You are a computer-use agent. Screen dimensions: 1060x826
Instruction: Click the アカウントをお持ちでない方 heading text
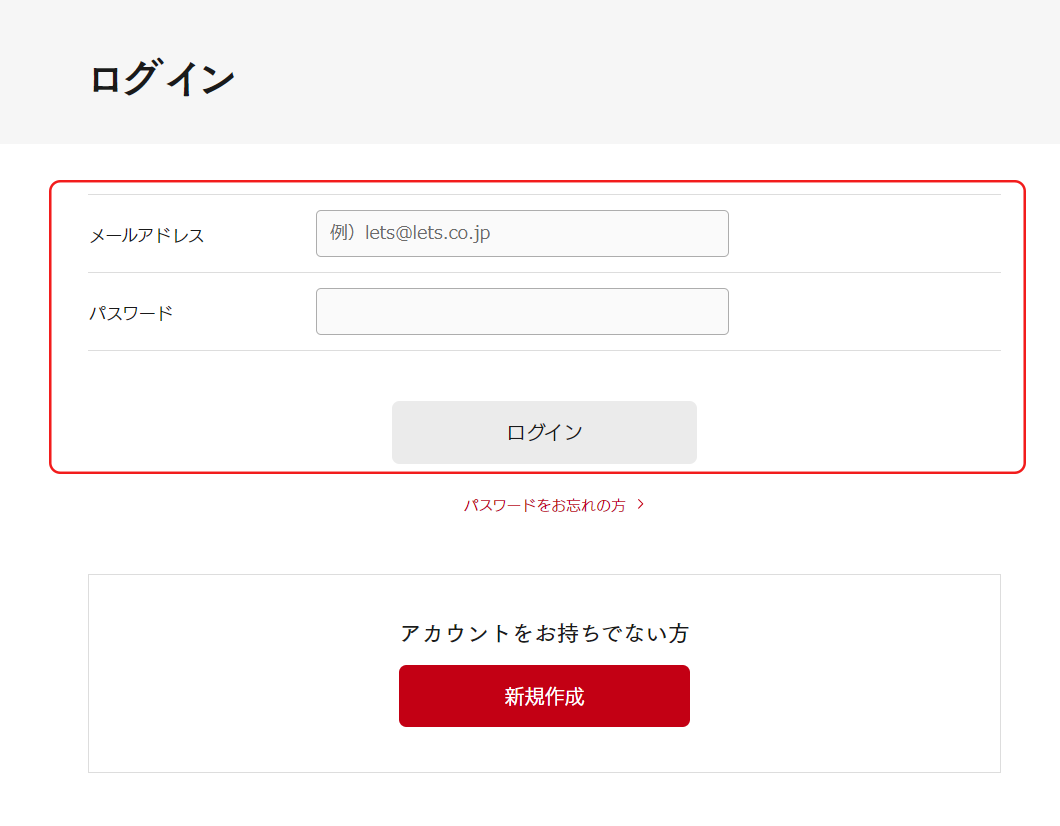coord(544,633)
